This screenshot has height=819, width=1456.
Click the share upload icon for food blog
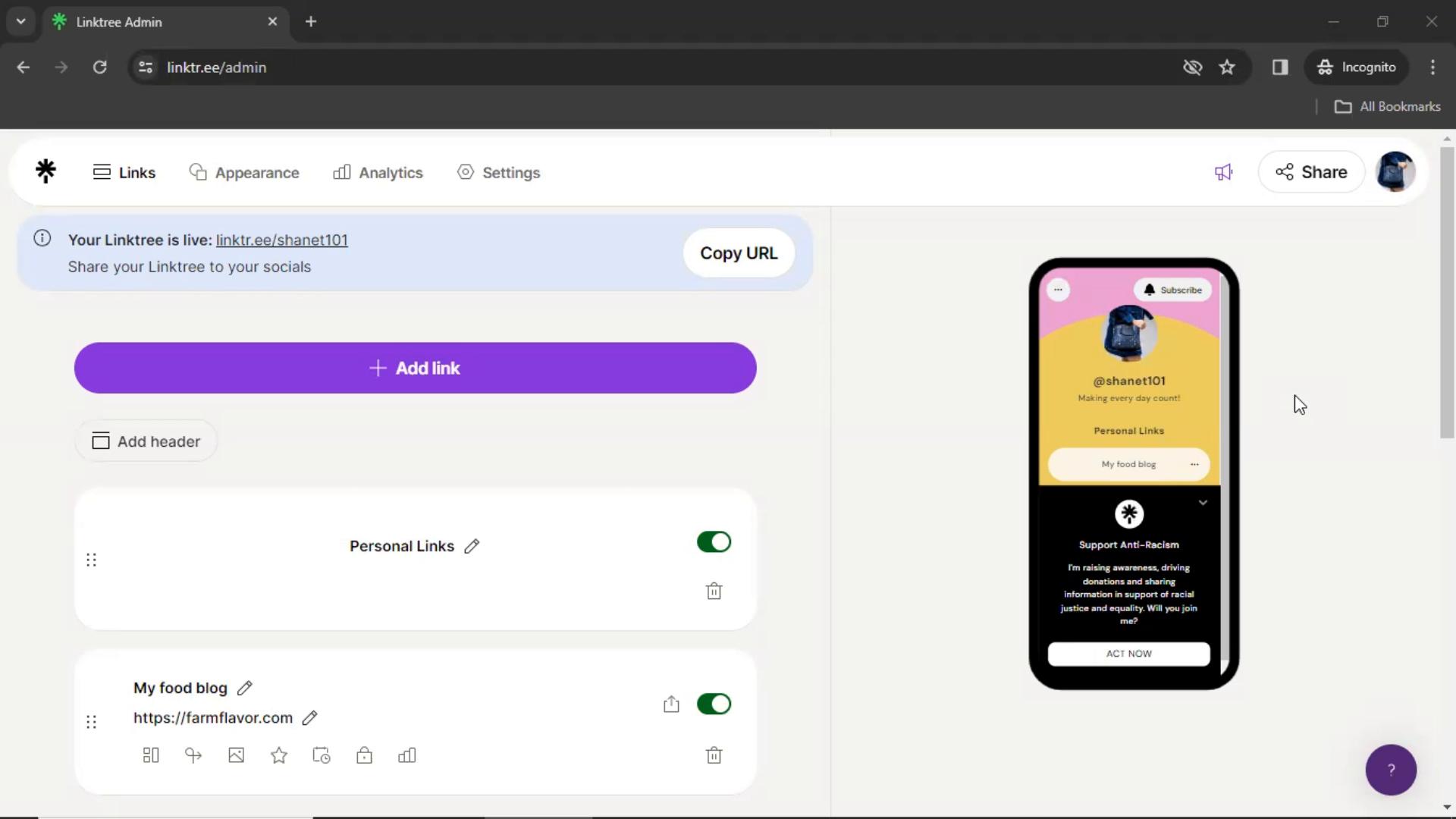point(672,704)
